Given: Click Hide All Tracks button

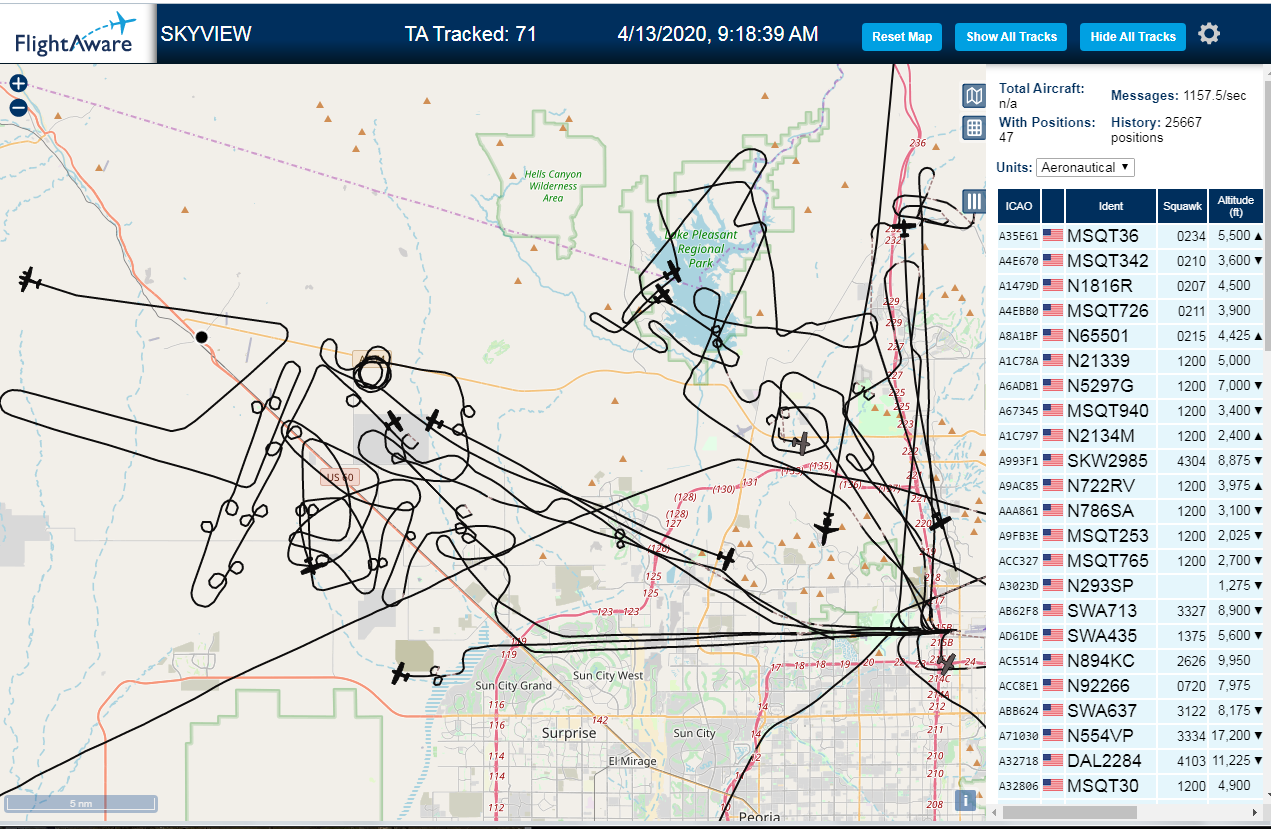Looking at the screenshot, I should [1133, 37].
